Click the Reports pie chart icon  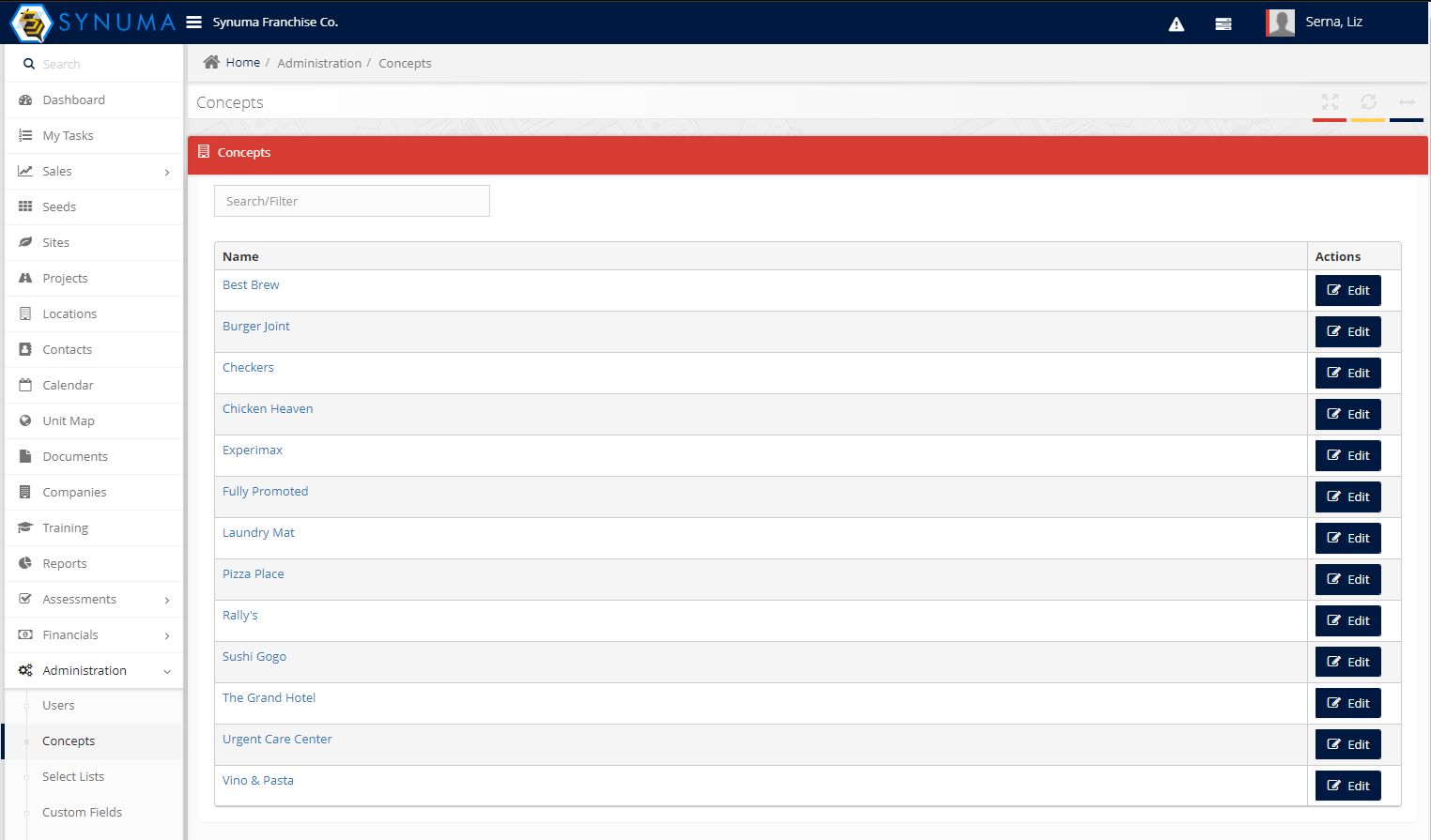25,563
